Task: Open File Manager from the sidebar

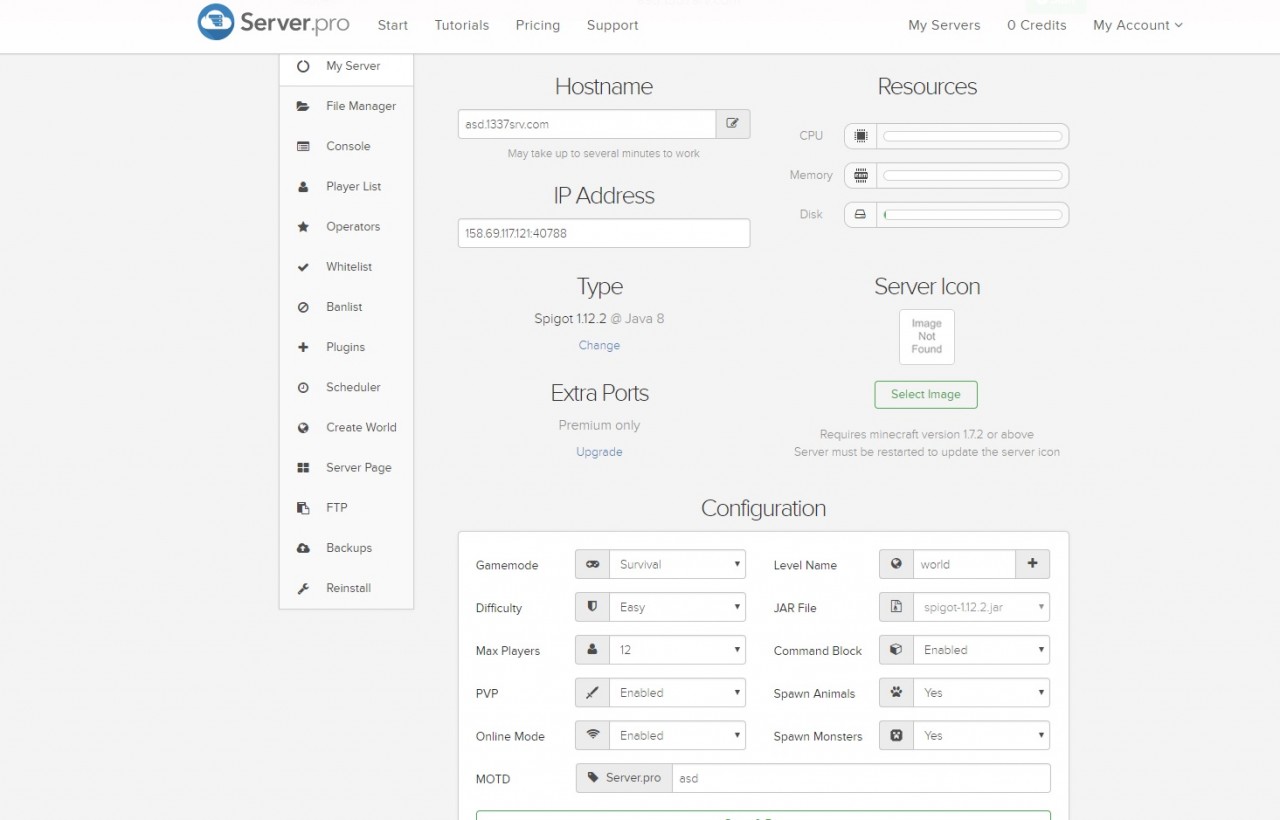Action: point(346,106)
